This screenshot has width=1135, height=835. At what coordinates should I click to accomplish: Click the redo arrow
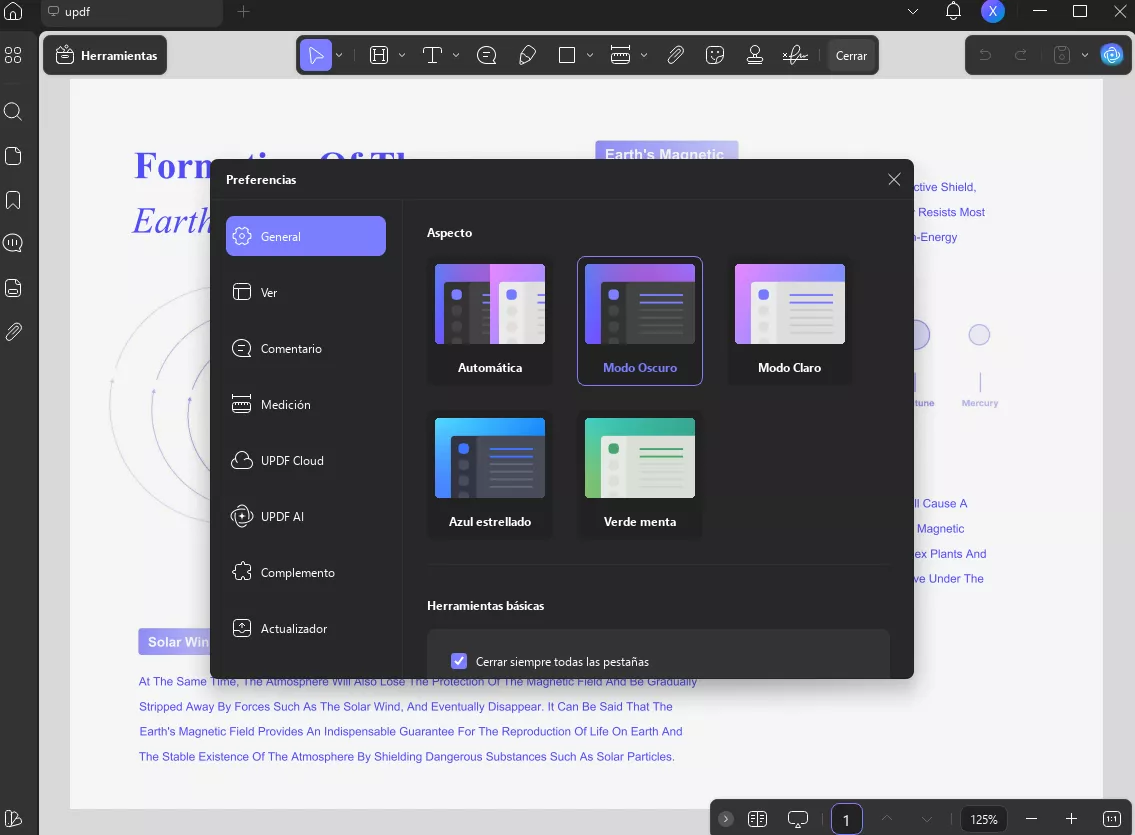pos(1021,55)
